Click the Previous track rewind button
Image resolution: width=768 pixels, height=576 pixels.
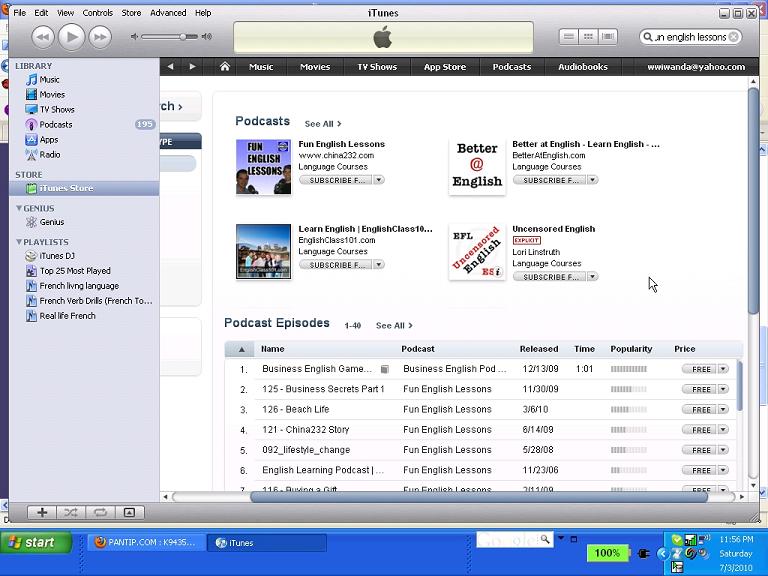[43, 37]
